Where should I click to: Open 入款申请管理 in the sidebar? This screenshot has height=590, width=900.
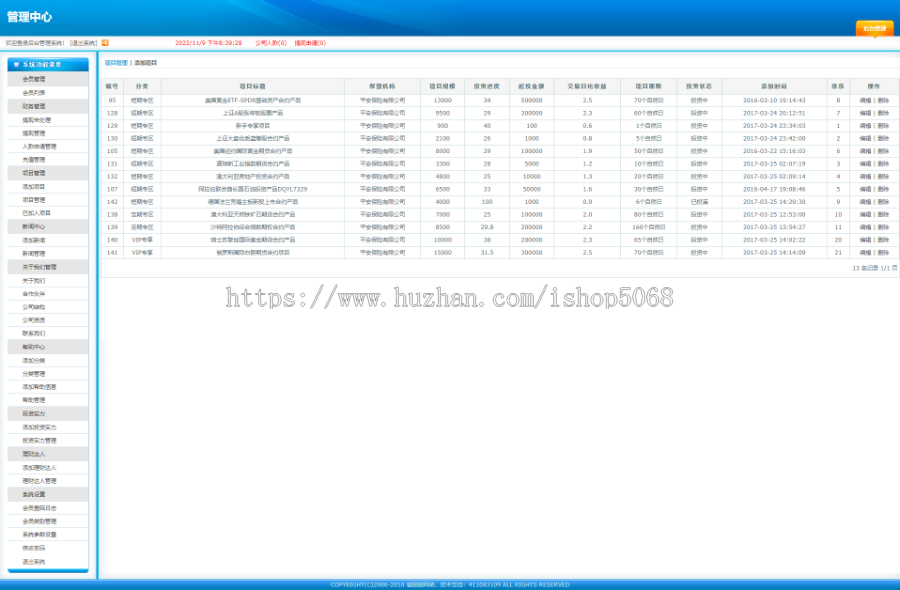(40, 146)
